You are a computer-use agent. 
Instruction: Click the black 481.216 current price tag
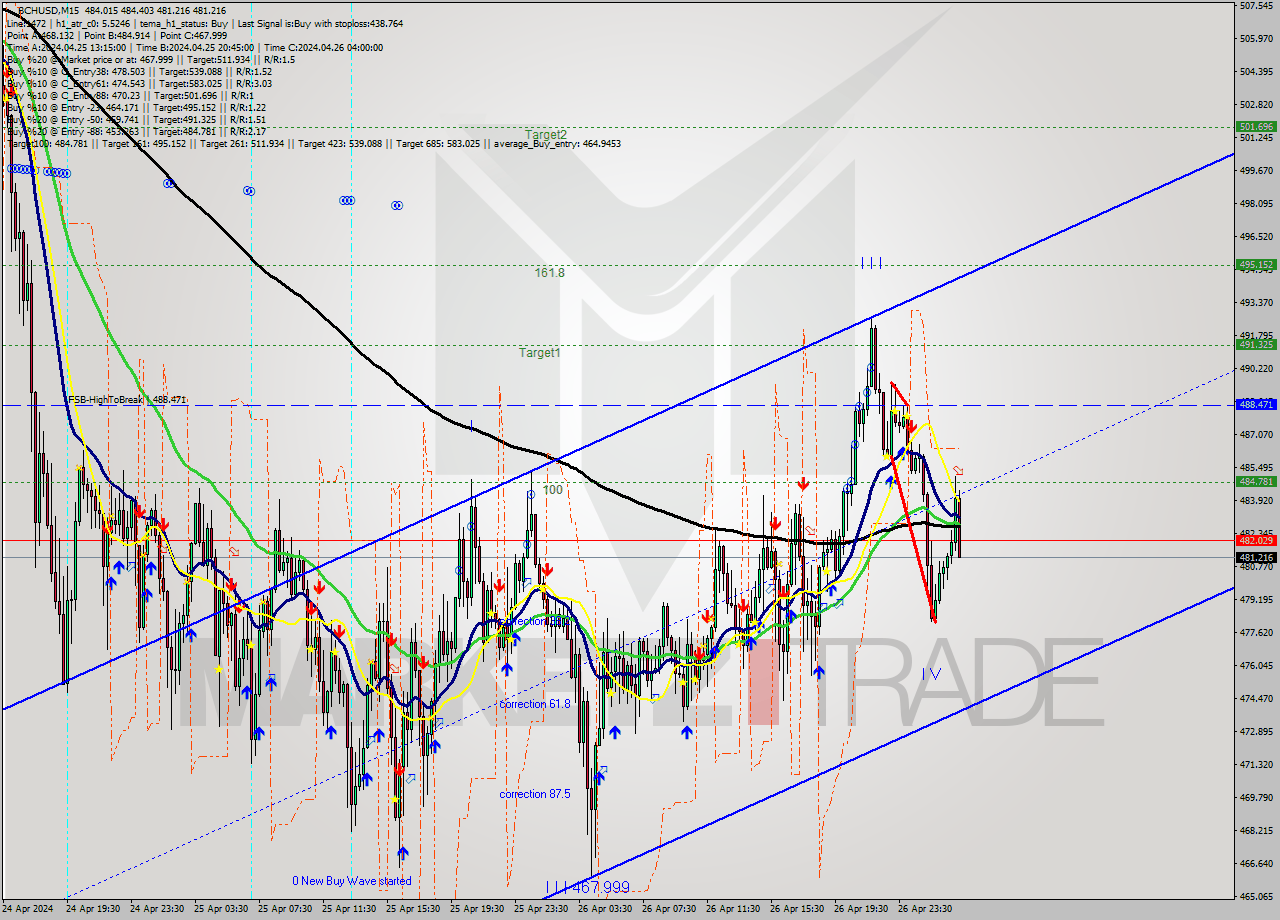1256,557
